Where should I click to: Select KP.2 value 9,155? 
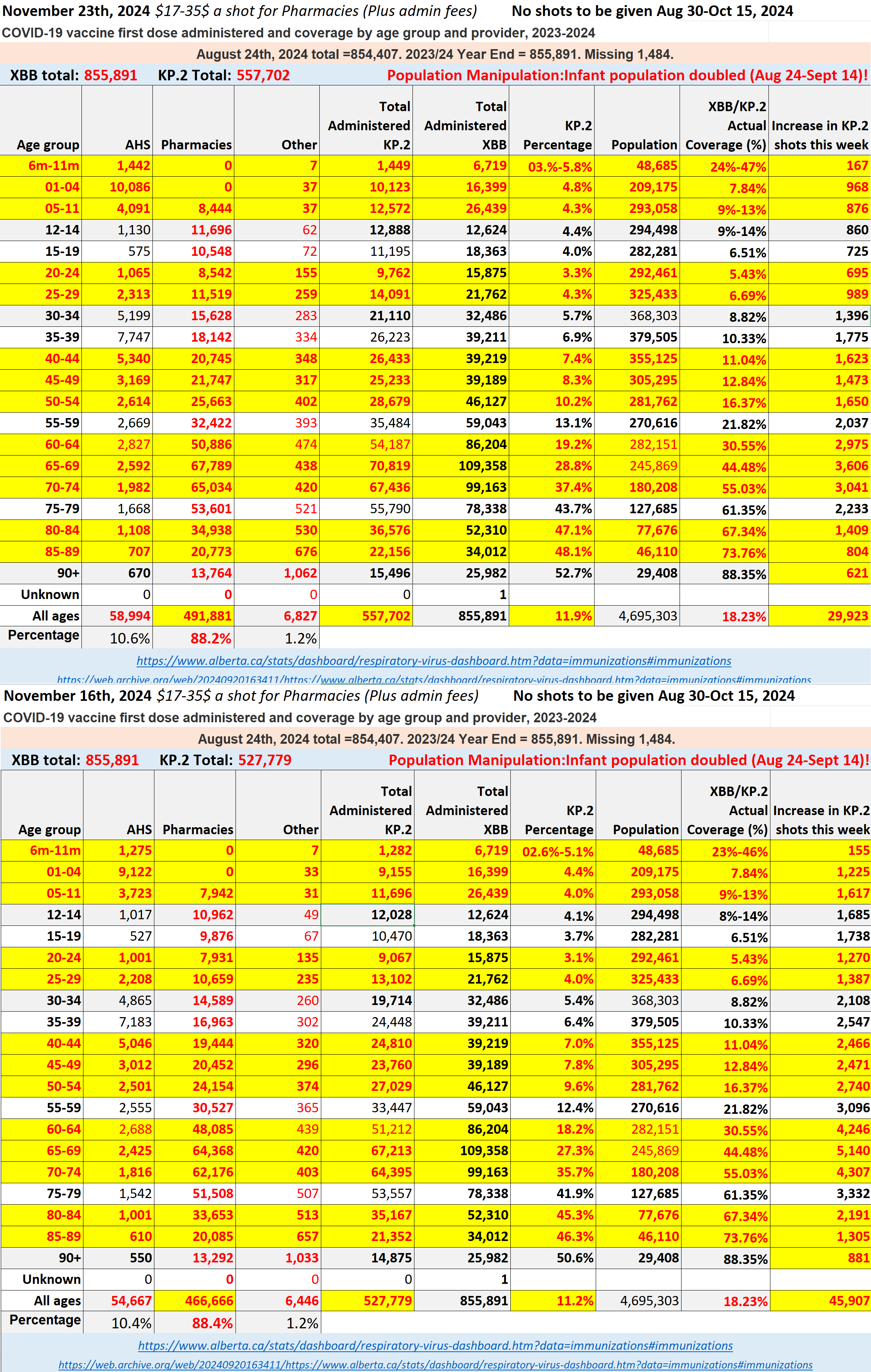pyautogui.click(x=368, y=872)
